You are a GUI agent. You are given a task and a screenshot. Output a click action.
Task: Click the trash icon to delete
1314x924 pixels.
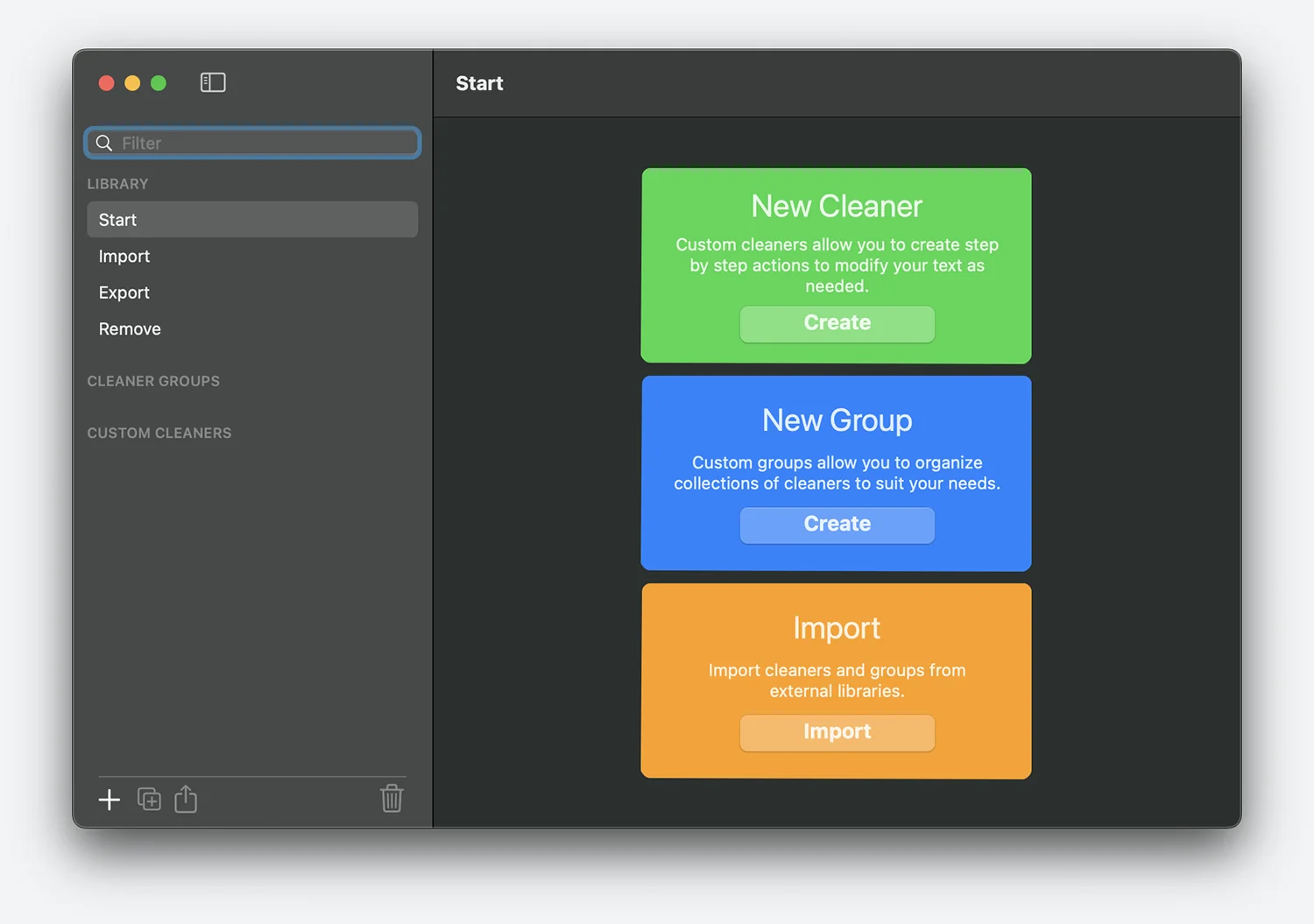click(392, 798)
